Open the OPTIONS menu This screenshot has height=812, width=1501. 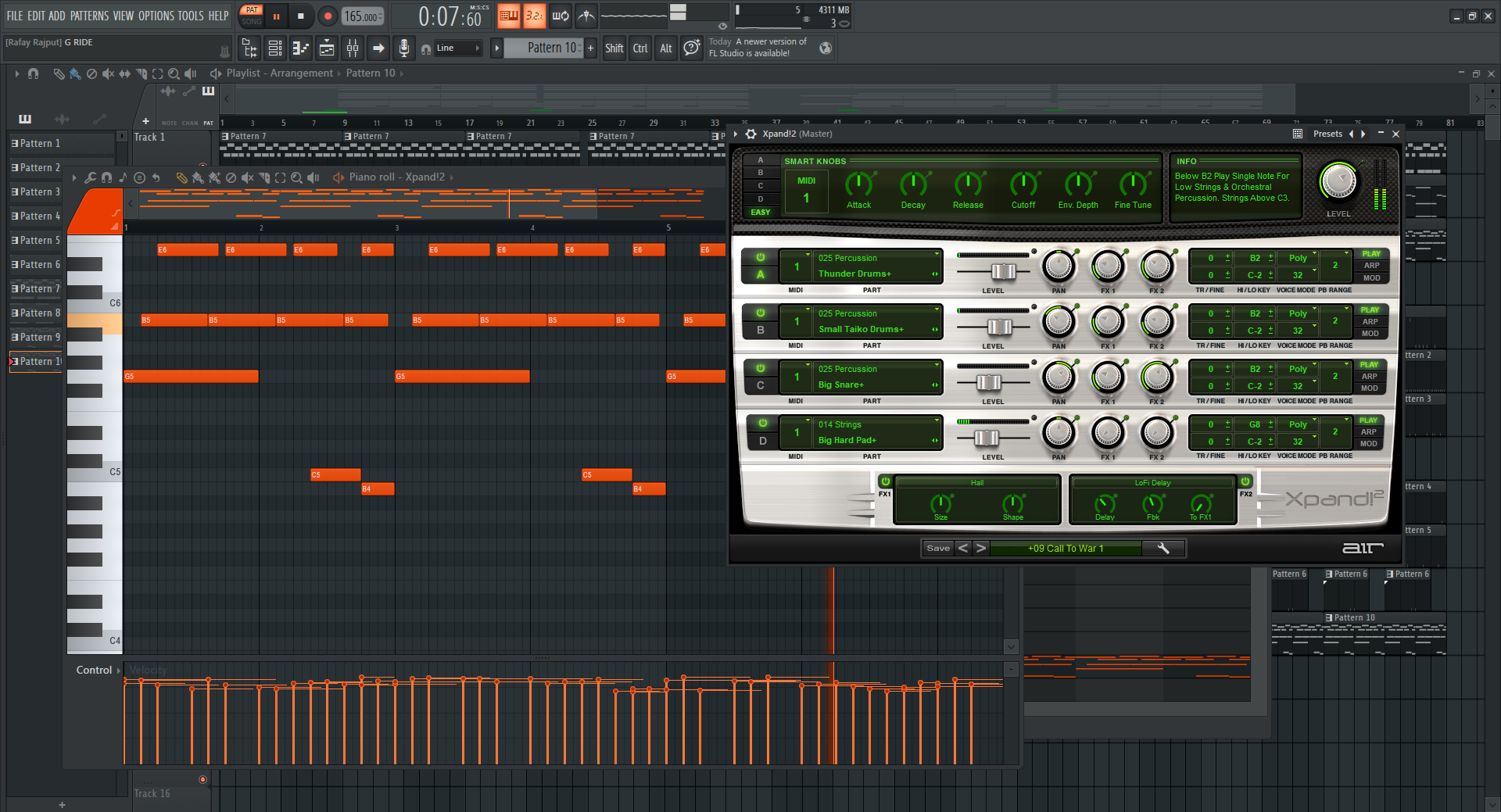coord(156,16)
